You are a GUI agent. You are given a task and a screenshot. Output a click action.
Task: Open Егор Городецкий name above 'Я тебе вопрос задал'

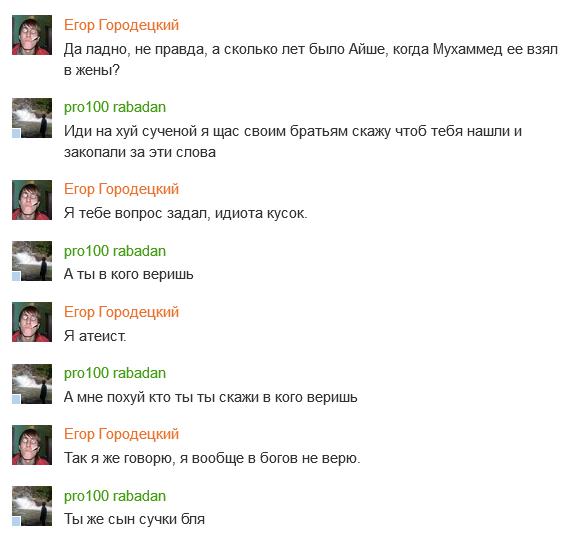121,189
